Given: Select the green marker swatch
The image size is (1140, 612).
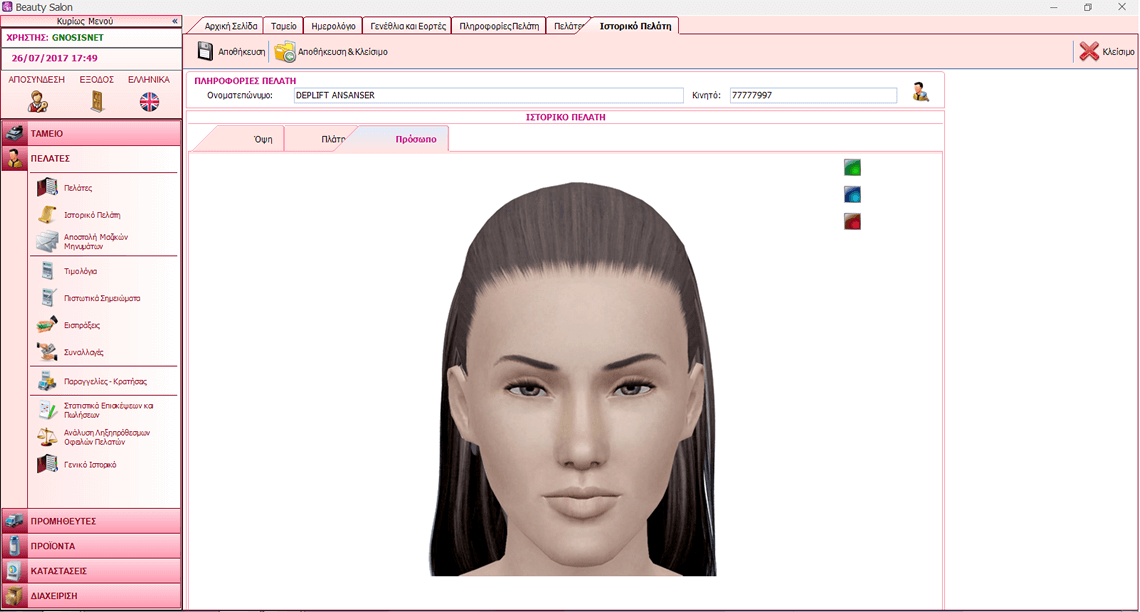Looking at the screenshot, I should tap(852, 168).
